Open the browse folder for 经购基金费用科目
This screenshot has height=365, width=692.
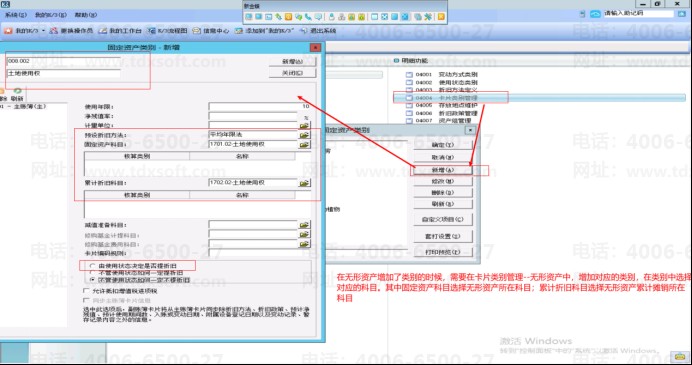305,244
